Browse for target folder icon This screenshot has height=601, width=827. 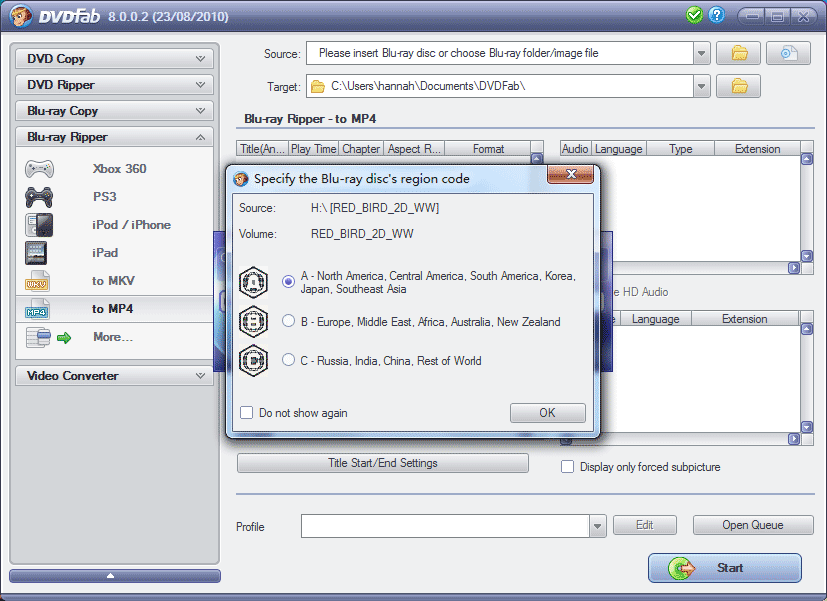[738, 86]
